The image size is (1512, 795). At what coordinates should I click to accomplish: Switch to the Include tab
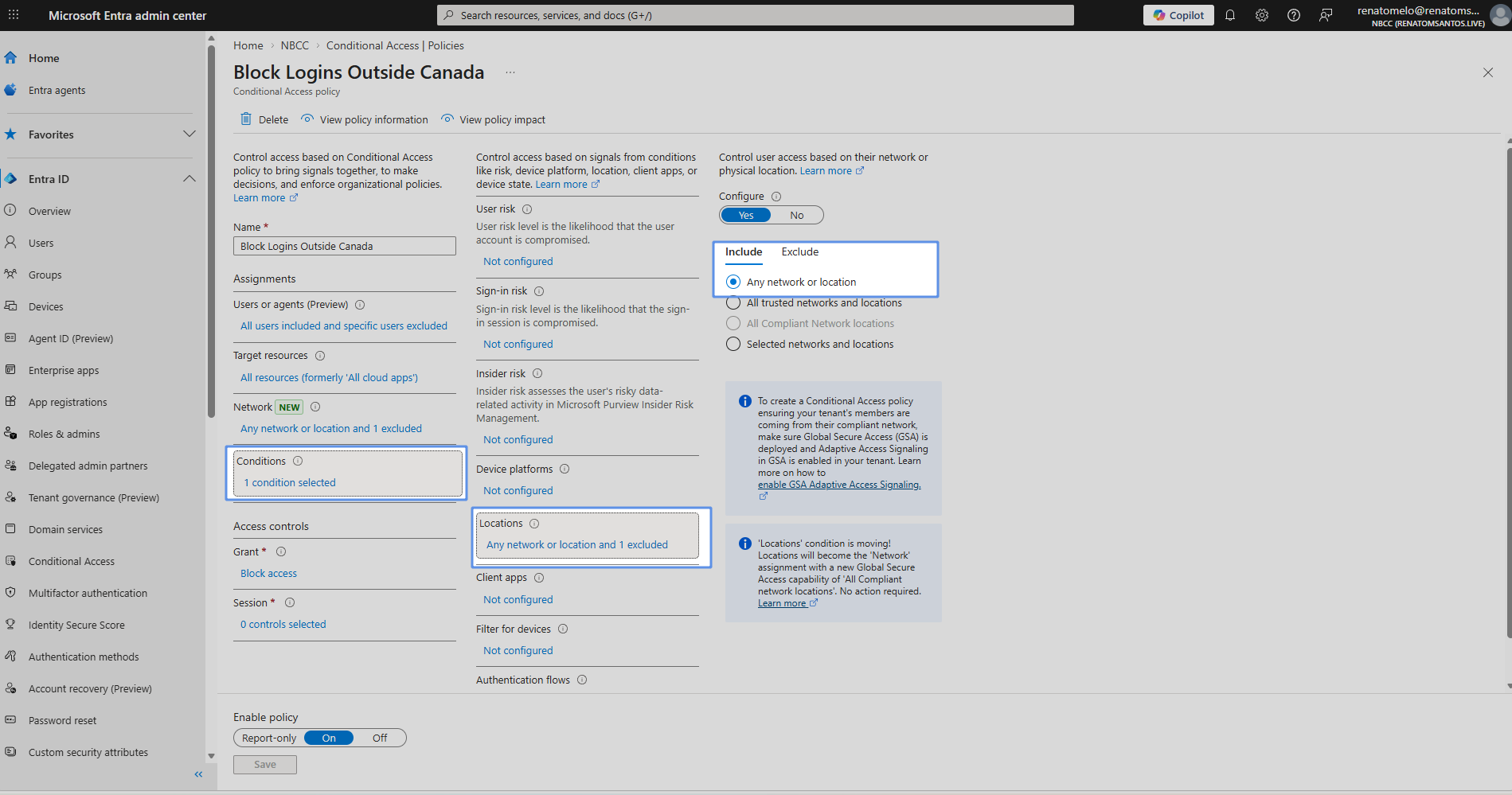744,252
